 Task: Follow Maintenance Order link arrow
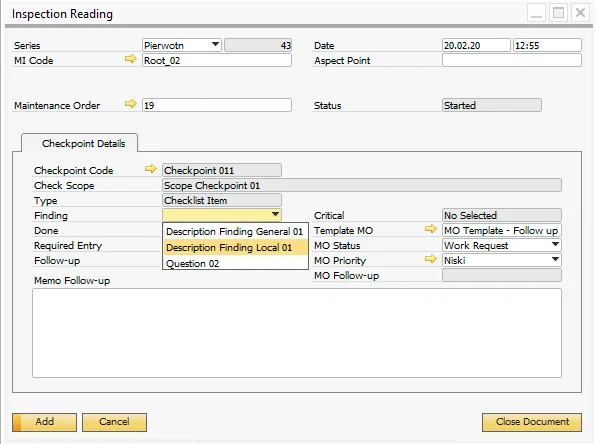click(x=130, y=104)
